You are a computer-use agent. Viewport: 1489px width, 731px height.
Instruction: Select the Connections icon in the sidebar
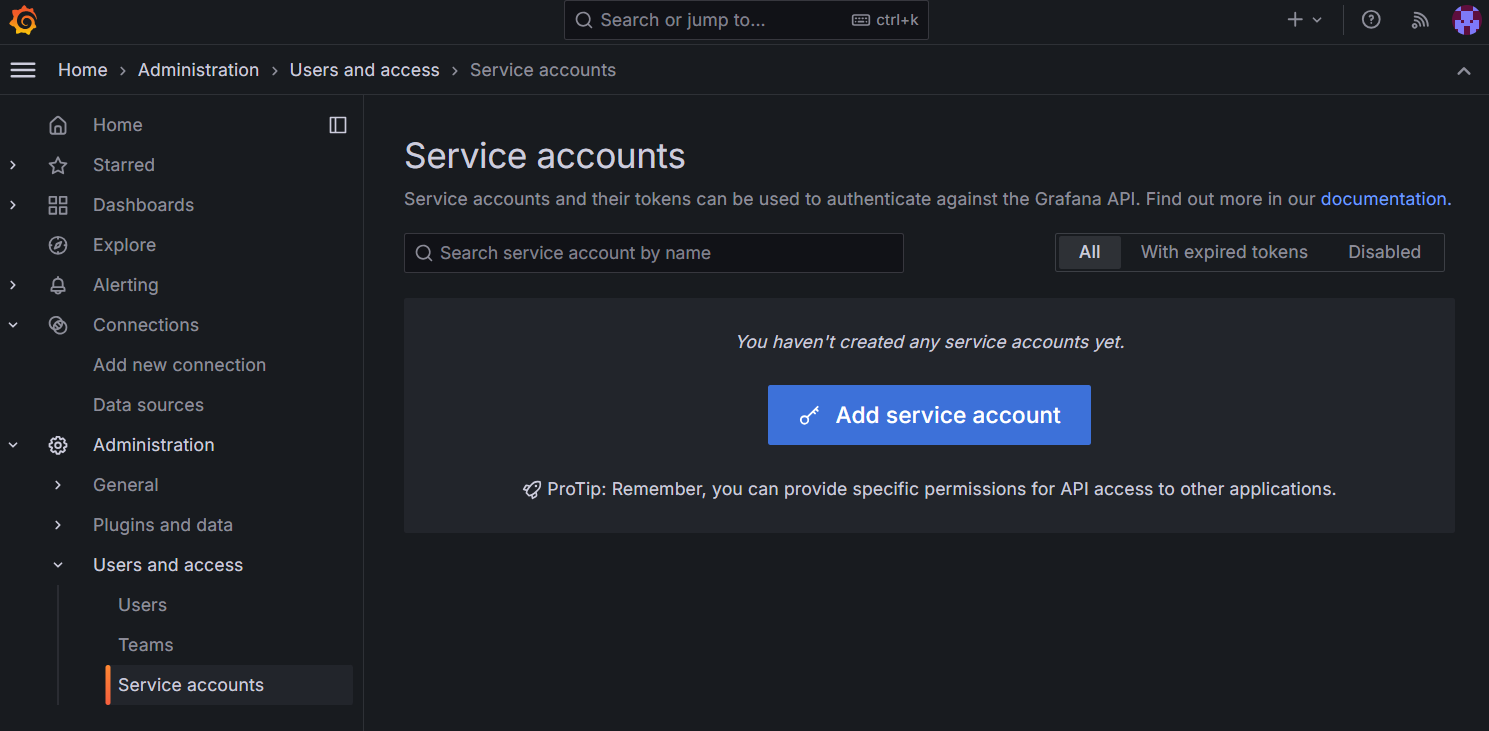58,324
